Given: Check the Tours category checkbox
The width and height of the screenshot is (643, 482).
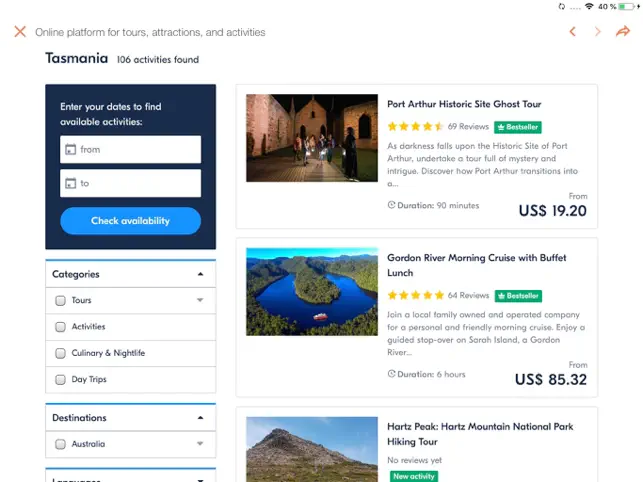Looking at the screenshot, I should pos(60,301).
